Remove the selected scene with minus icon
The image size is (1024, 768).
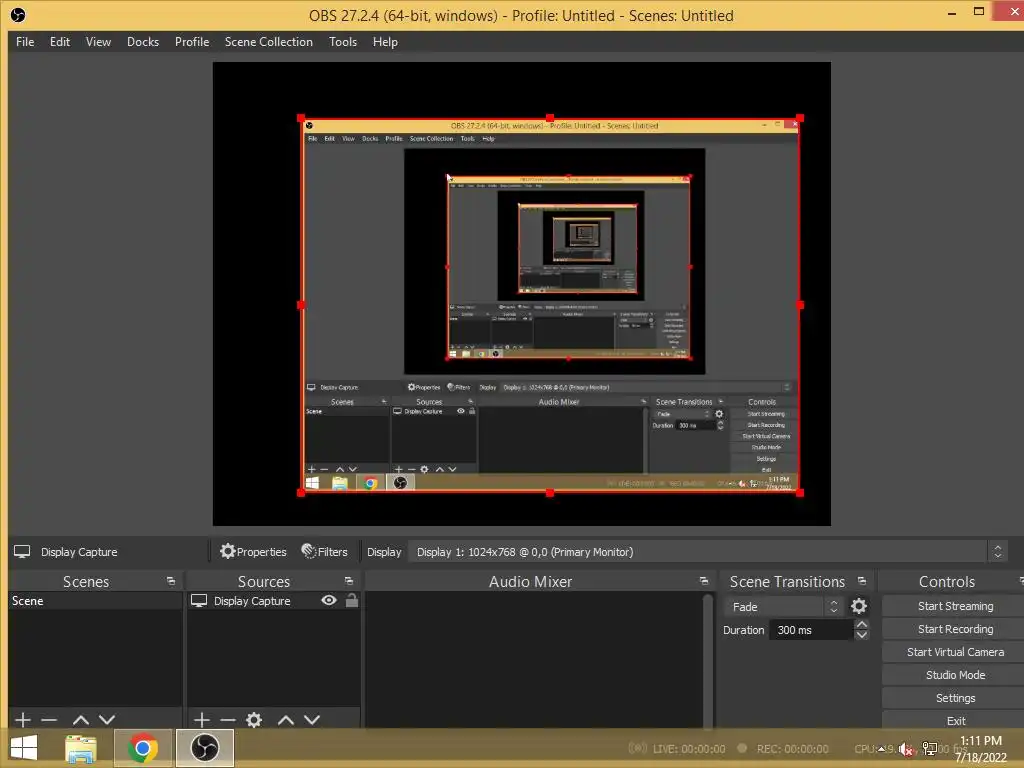point(49,720)
